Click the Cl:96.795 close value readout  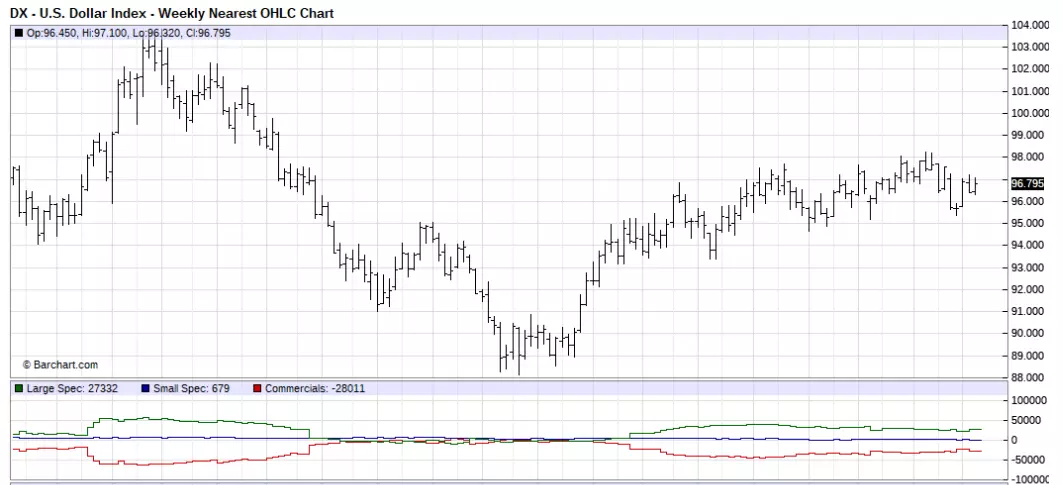207,33
